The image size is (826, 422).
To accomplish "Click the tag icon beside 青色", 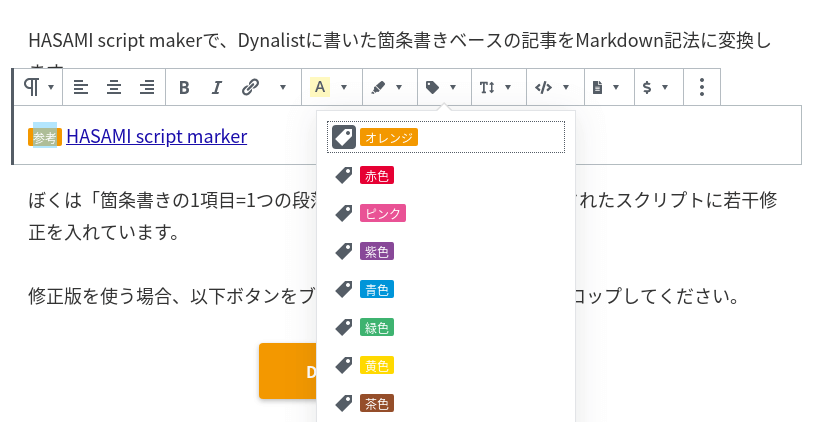I will click(344, 289).
